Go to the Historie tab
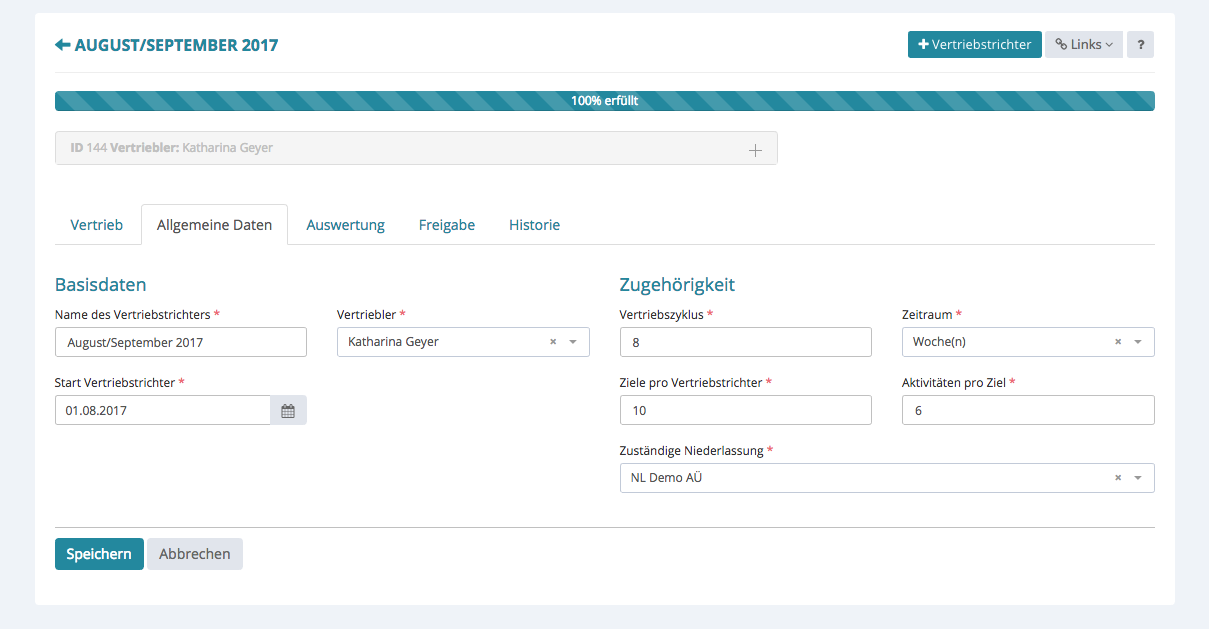Screen dimensions: 1209x629 [534, 225]
